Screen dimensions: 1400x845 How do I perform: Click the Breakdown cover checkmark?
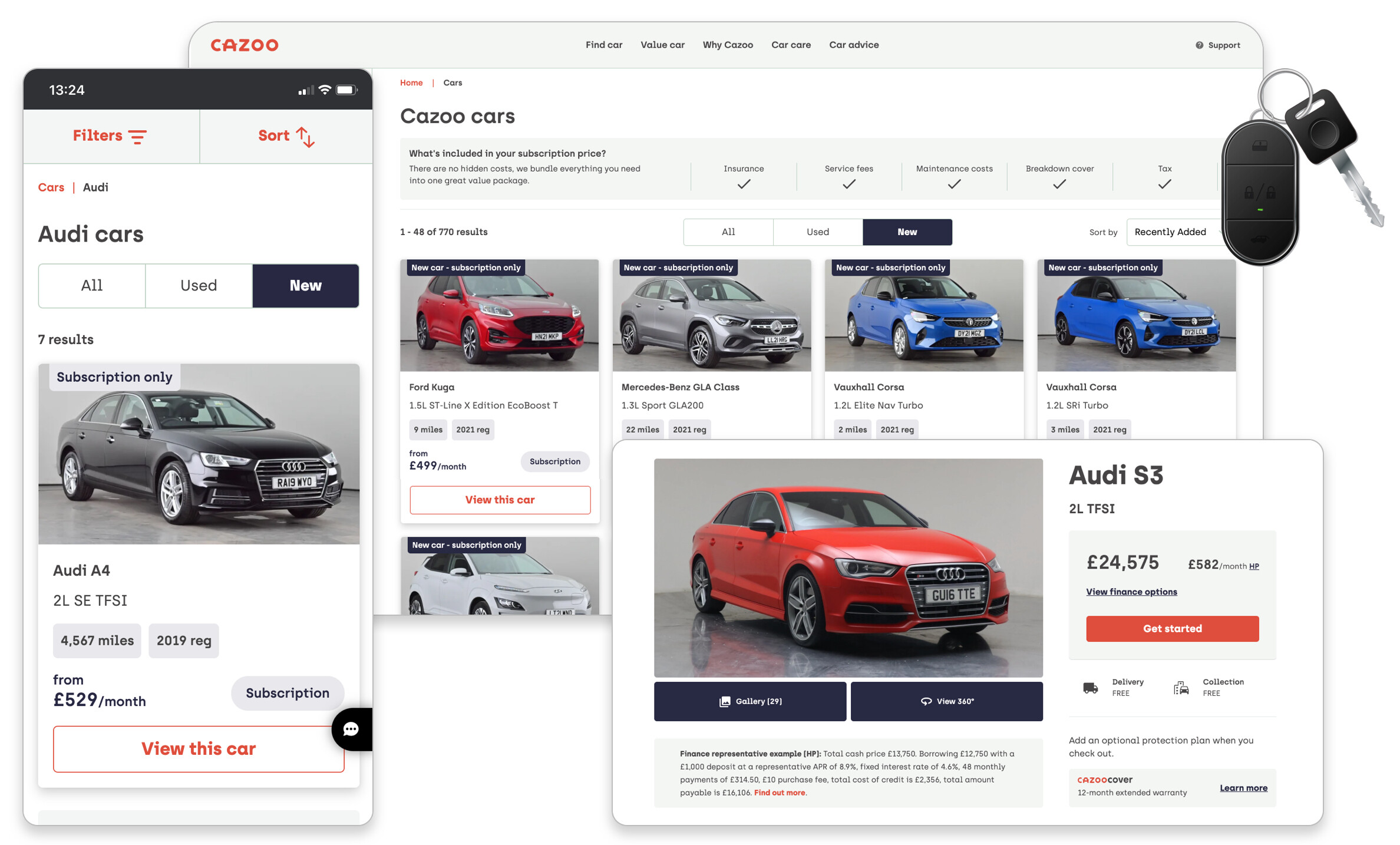1059,184
